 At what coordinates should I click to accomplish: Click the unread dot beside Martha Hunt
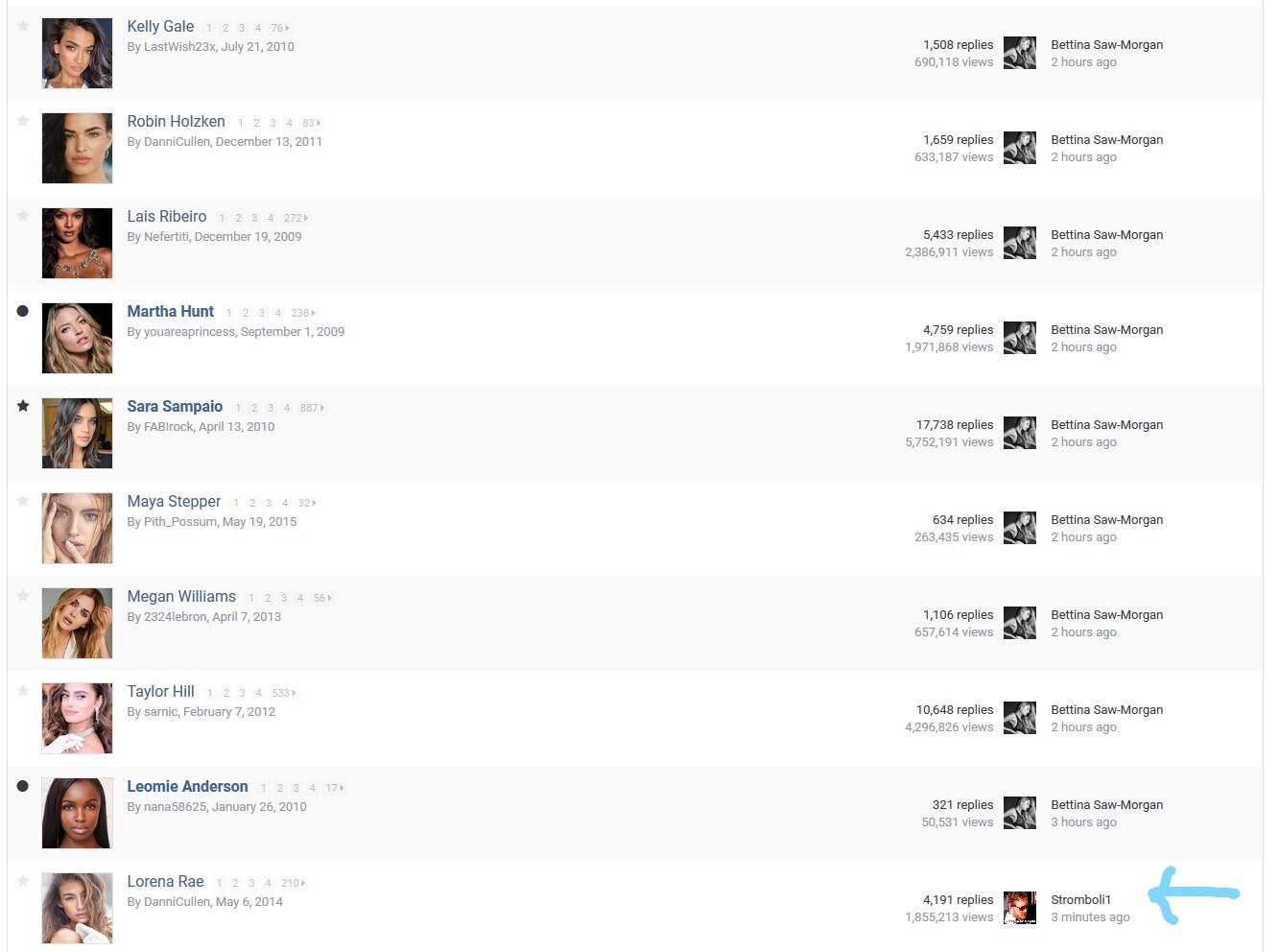point(23,311)
